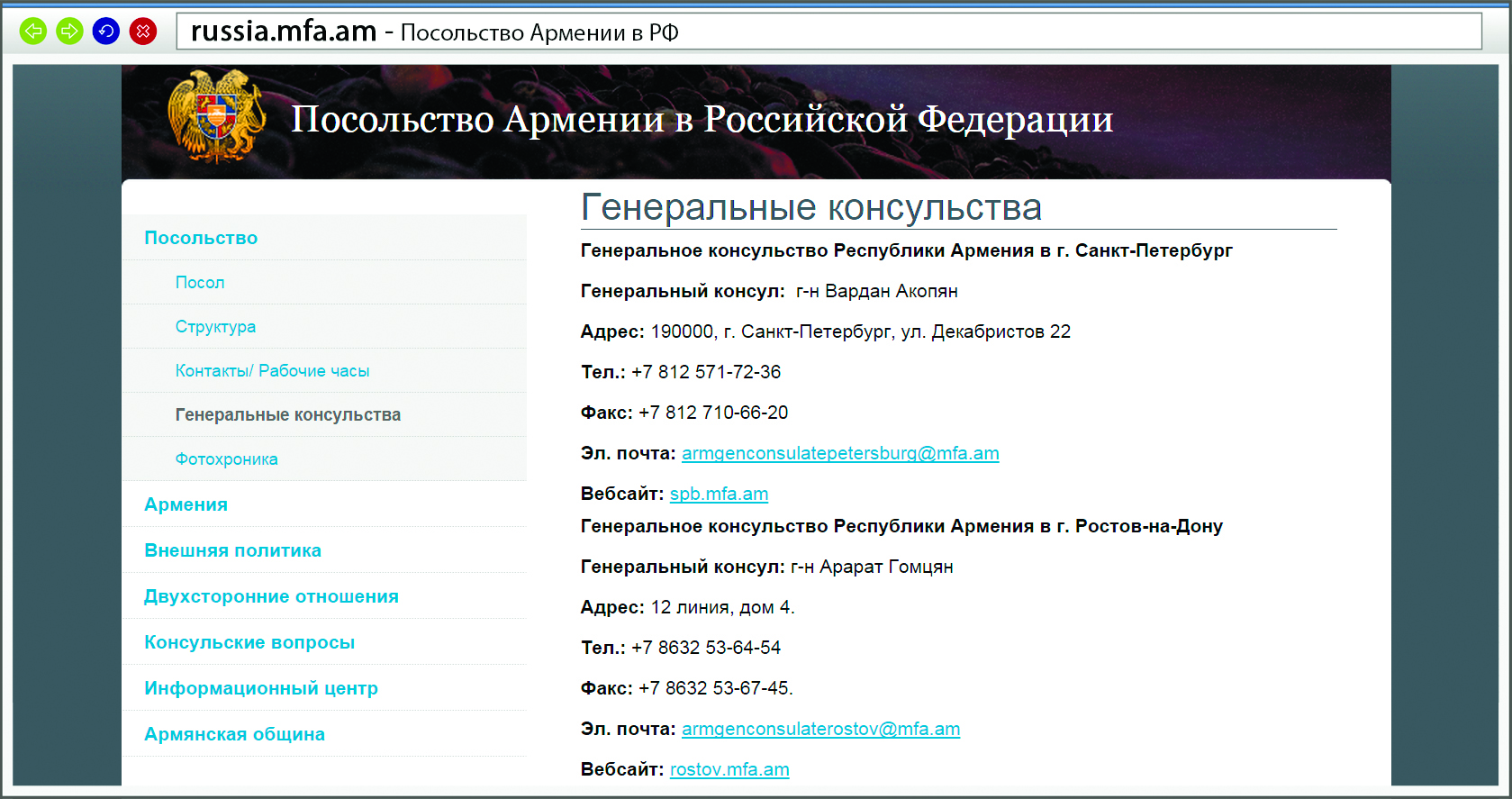Click the fax +7 812 710-66-20
The image size is (1512, 799).
pos(713,413)
